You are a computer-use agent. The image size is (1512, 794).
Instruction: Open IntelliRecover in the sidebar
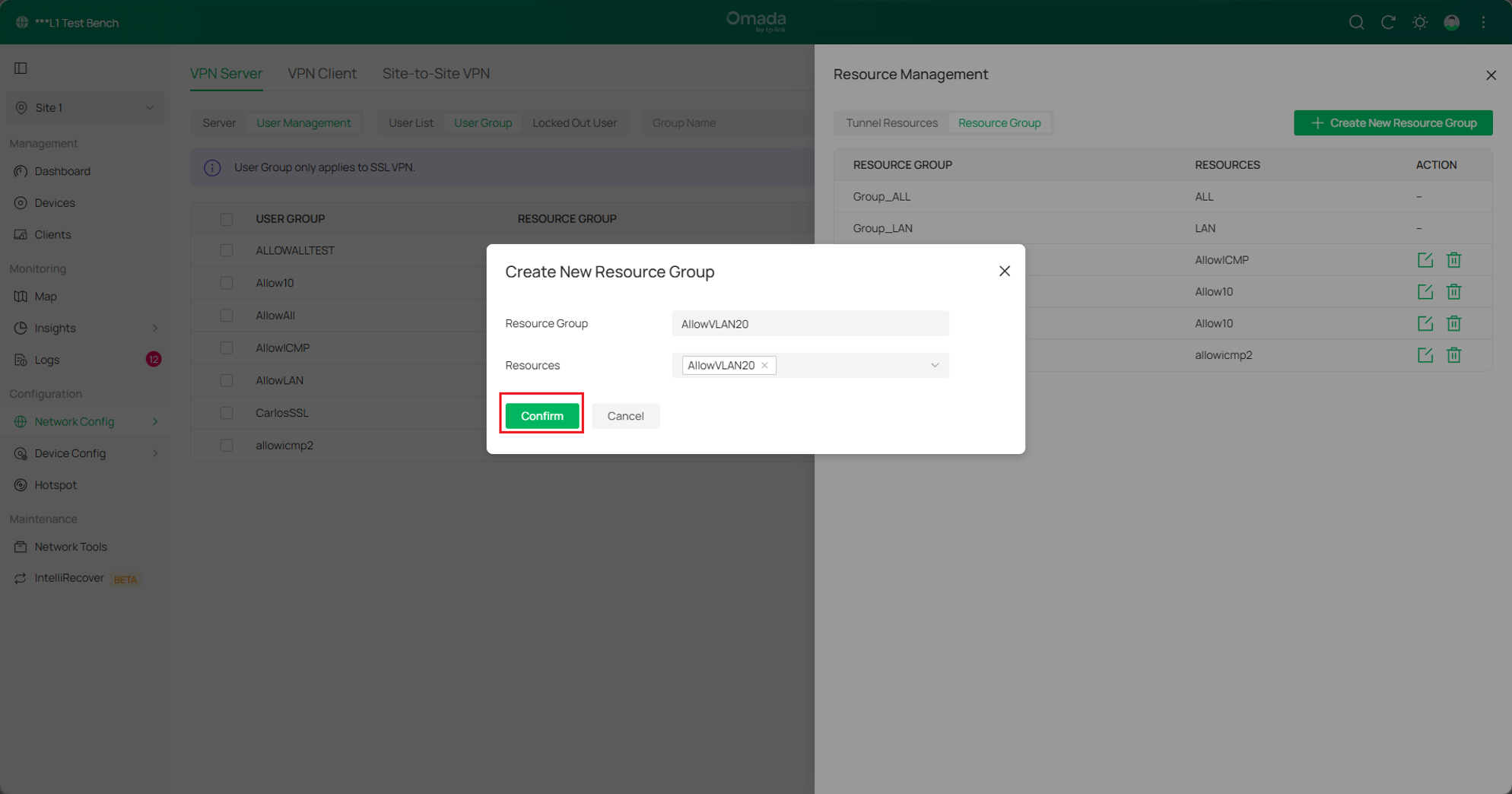click(69, 578)
